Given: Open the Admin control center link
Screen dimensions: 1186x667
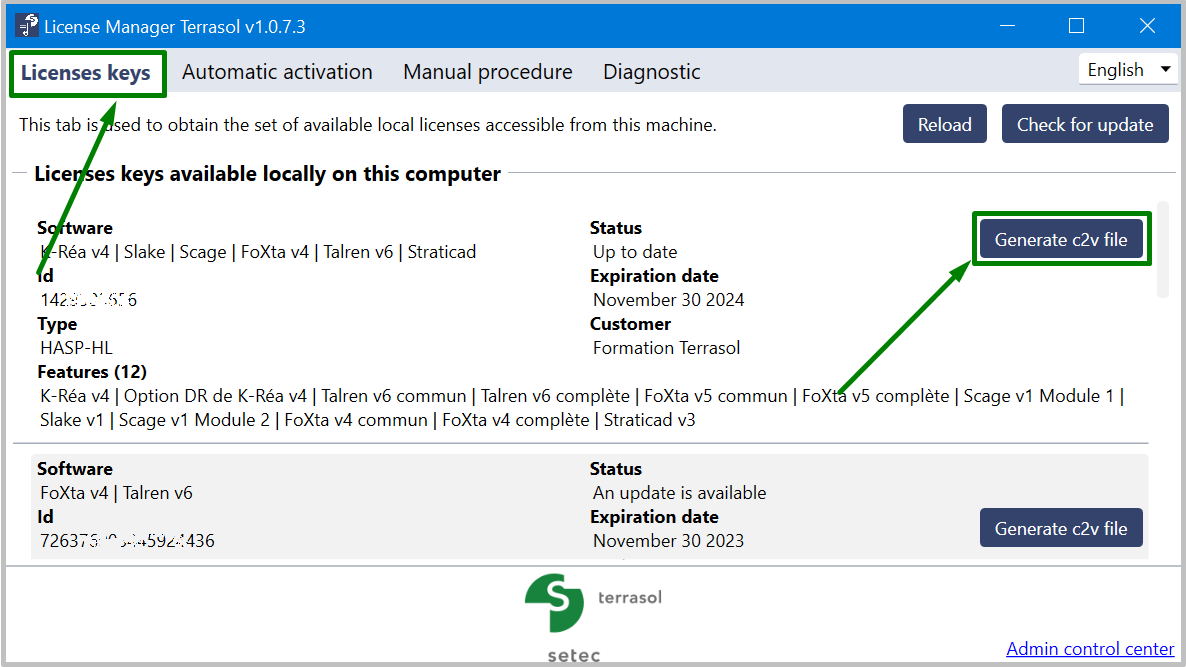Looking at the screenshot, I should click(x=1090, y=649).
